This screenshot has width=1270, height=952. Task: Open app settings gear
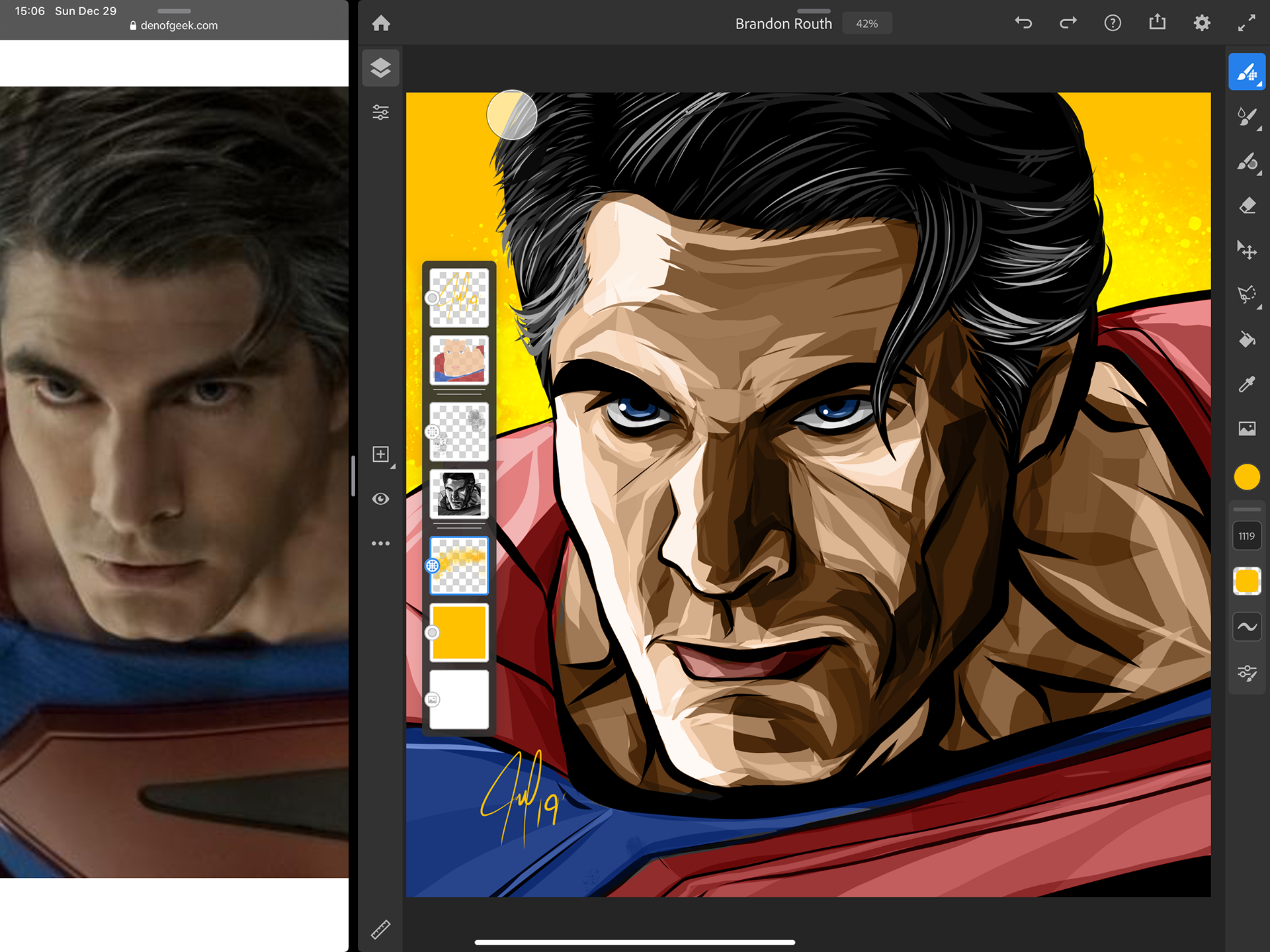(1202, 23)
